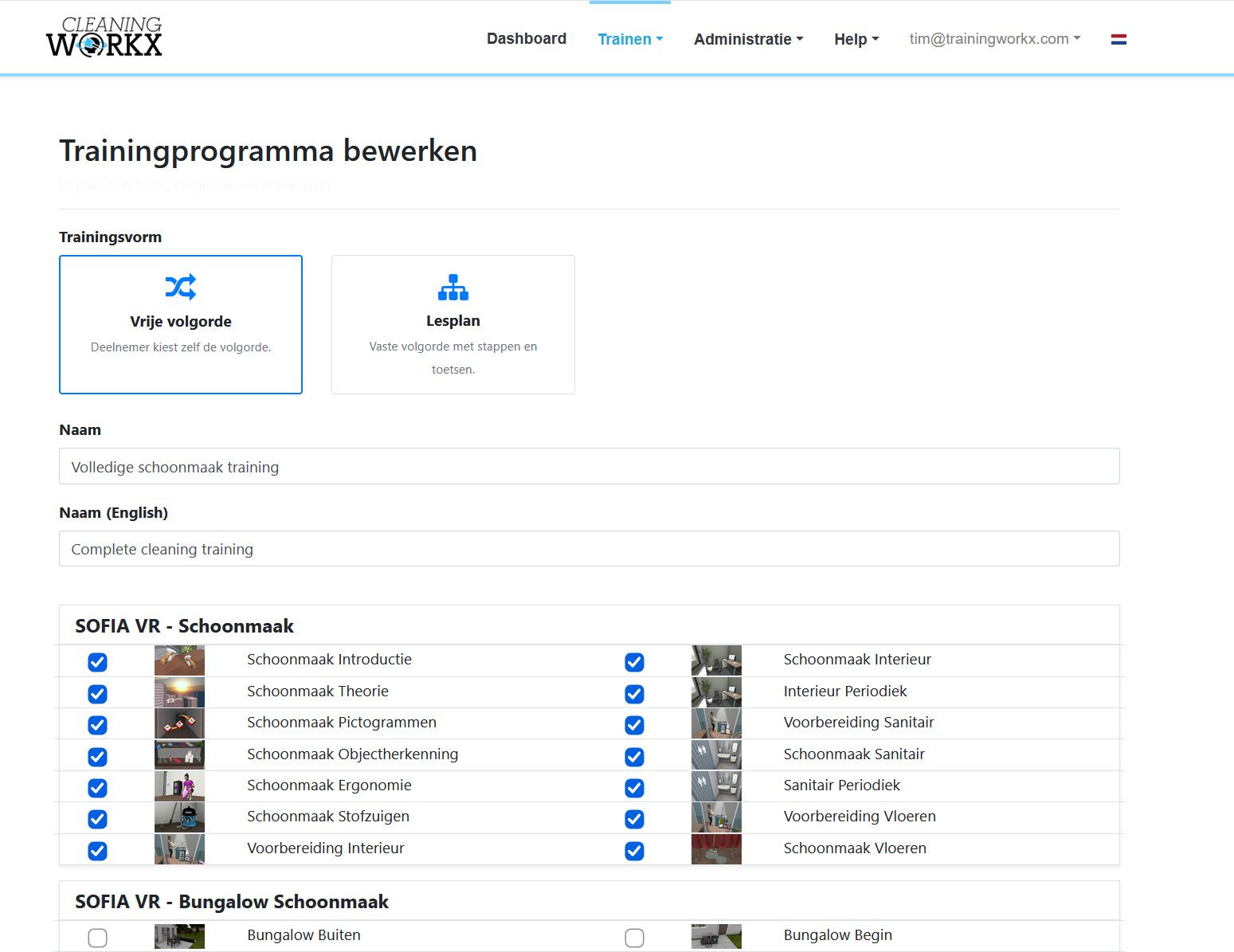Uncheck Schoonmaak Vloeren module
The width and height of the screenshot is (1234, 952).
click(x=634, y=851)
